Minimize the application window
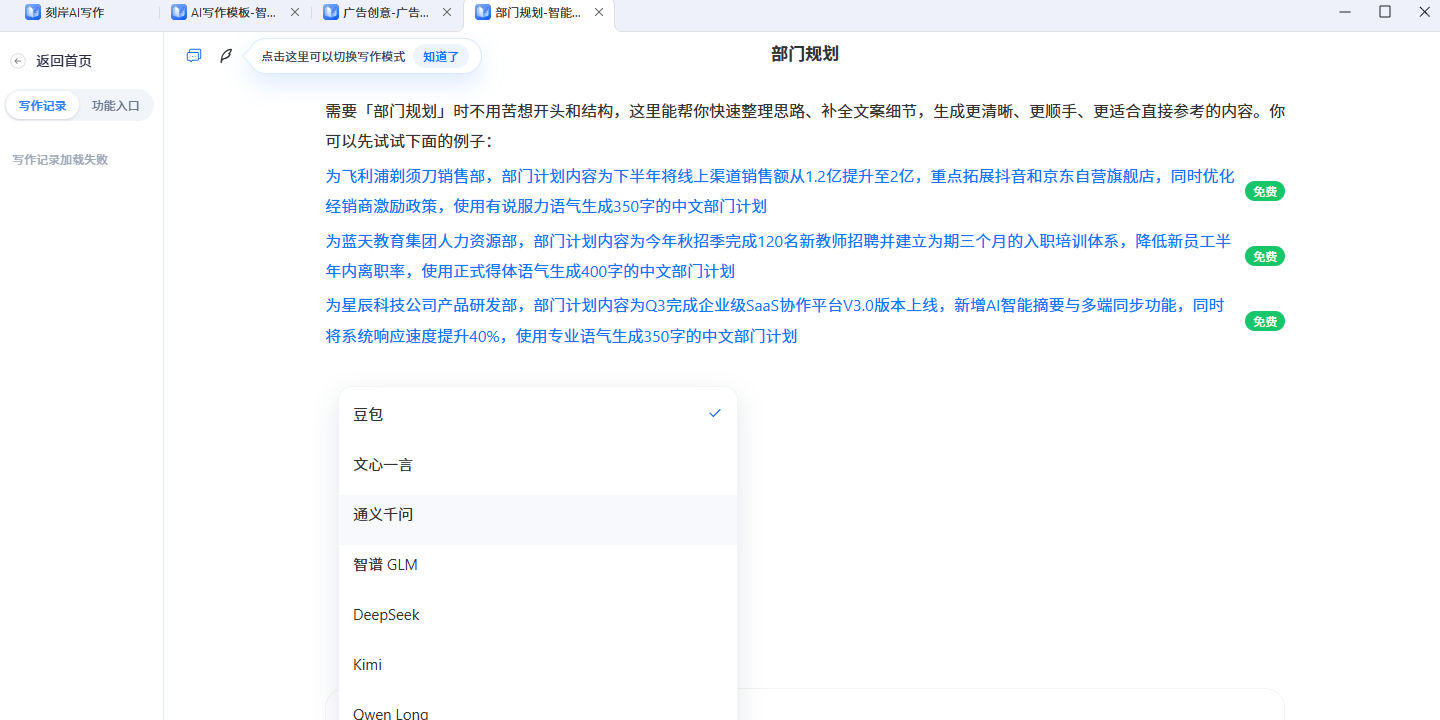 click(1345, 12)
